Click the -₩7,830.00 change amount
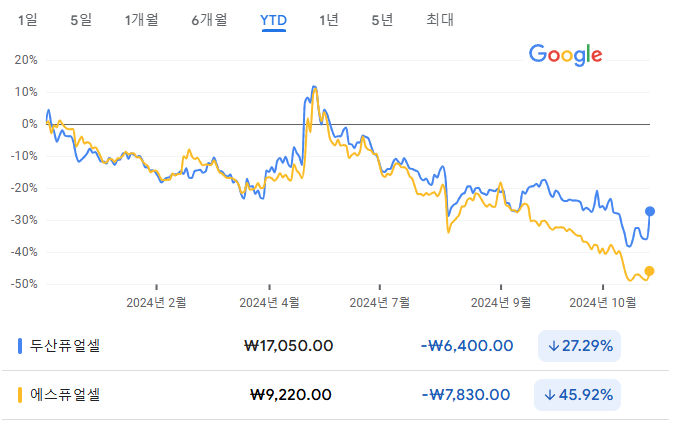This screenshot has width=678, height=429. click(466, 395)
